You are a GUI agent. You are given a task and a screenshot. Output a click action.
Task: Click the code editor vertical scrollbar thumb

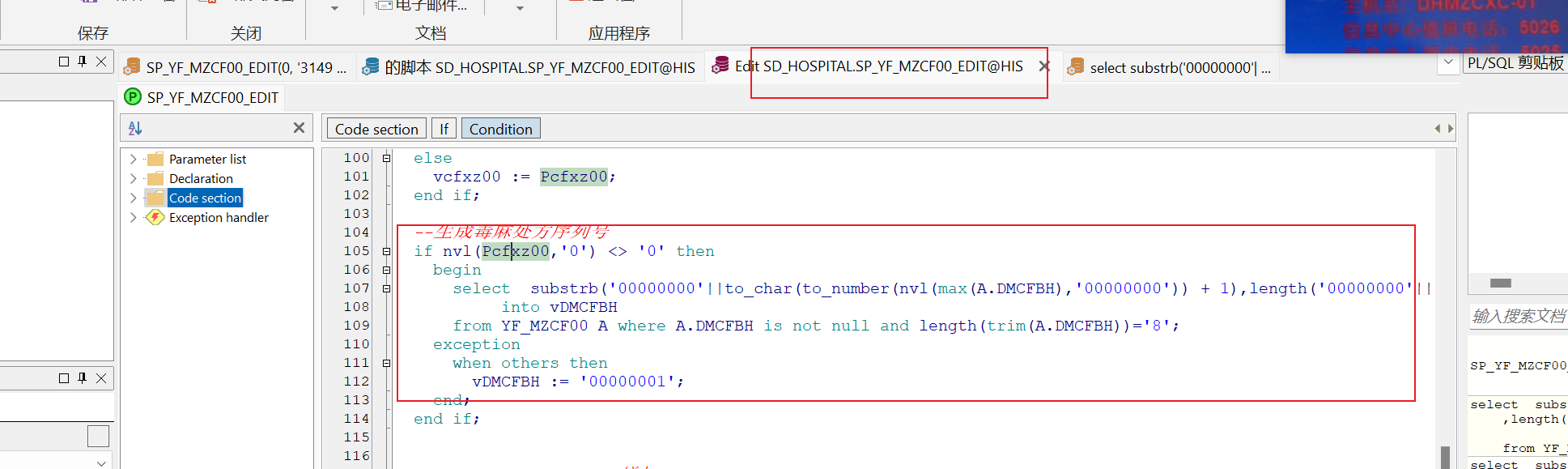[x=1445, y=457]
